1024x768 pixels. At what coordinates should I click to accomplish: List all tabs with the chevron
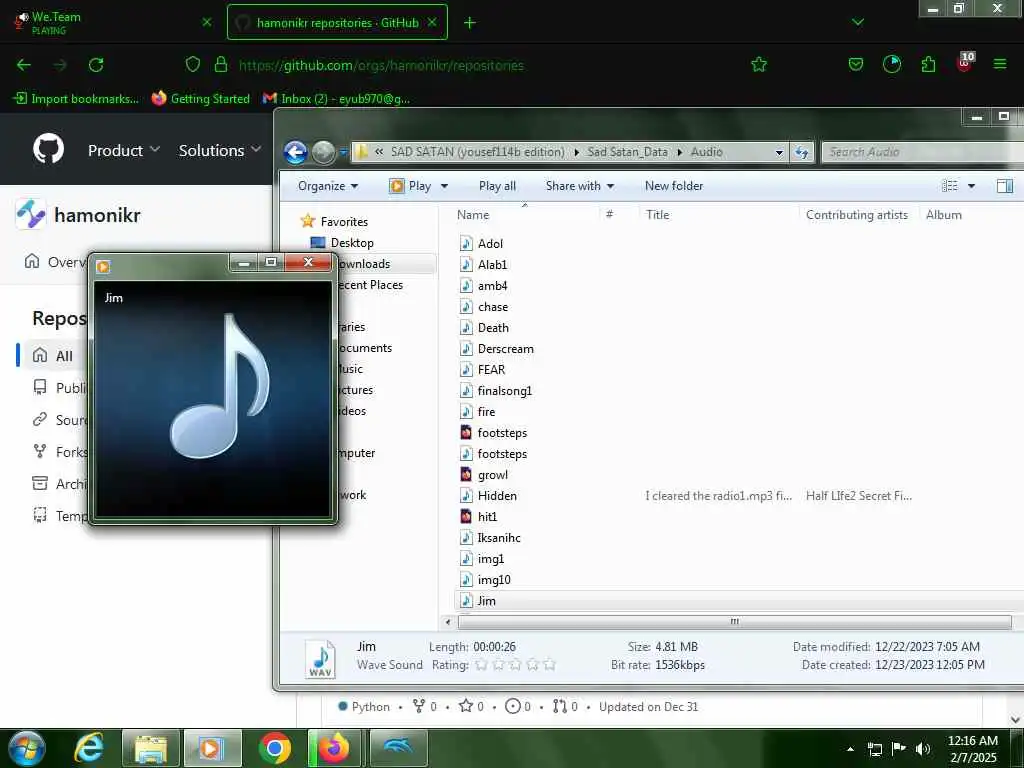(x=858, y=22)
